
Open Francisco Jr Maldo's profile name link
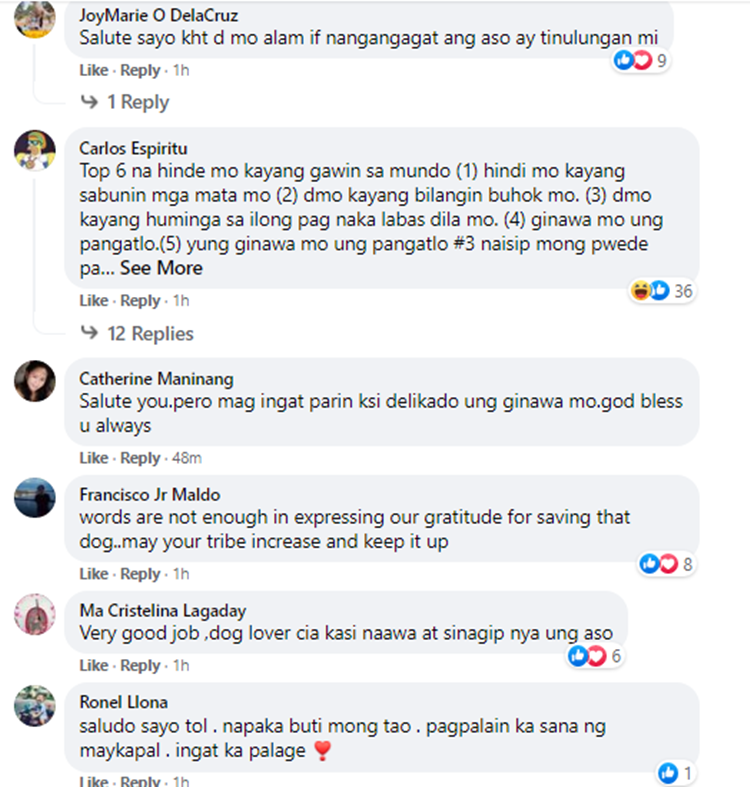click(150, 495)
